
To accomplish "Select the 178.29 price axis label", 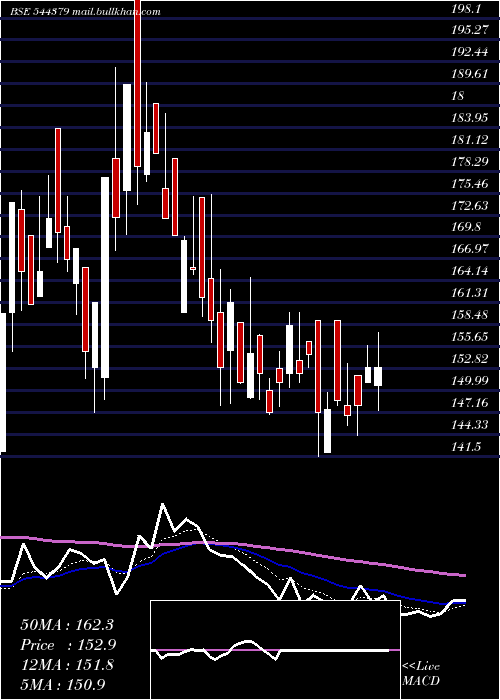I will coord(469,161).
